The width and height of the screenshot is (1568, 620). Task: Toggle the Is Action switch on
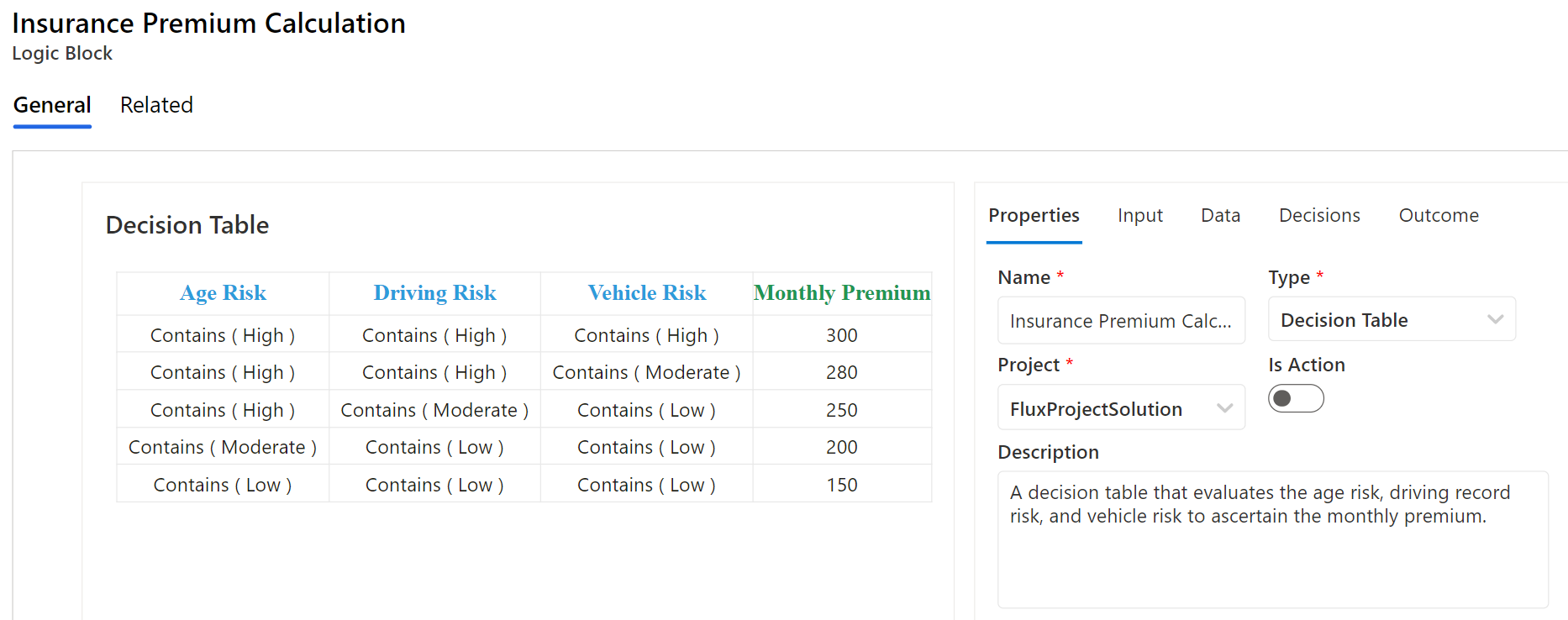tap(1295, 398)
